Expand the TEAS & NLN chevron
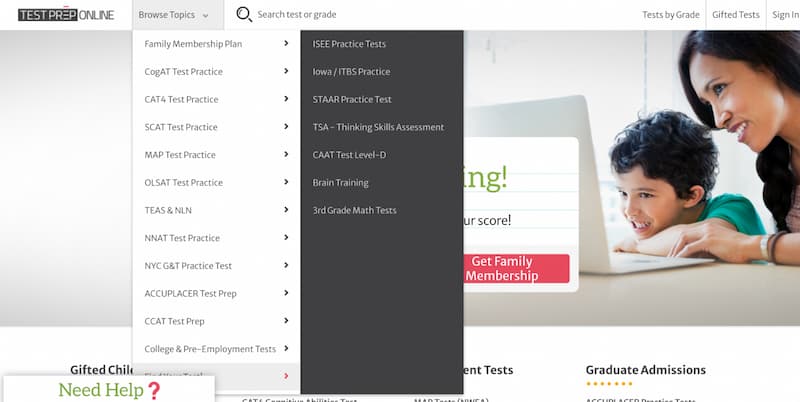The image size is (800, 402). (x=286, y=210)
